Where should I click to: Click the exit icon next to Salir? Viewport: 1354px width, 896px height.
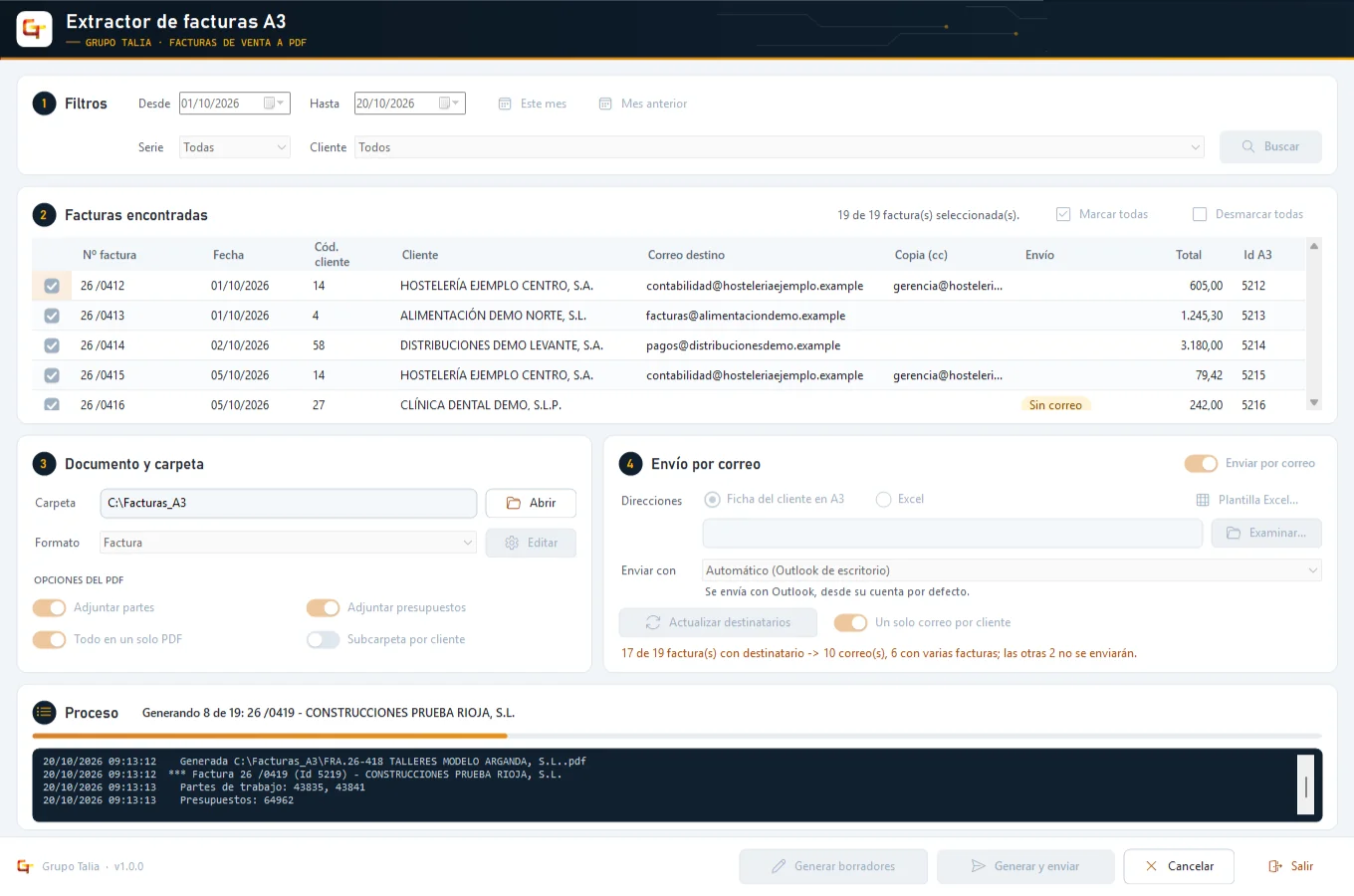tap(1275, 866)
